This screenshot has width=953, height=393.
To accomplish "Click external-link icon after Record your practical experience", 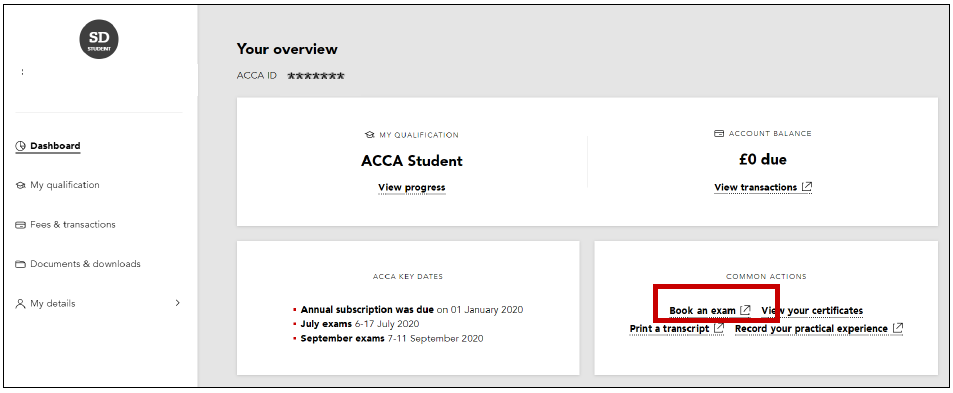I will pos(898,328).
